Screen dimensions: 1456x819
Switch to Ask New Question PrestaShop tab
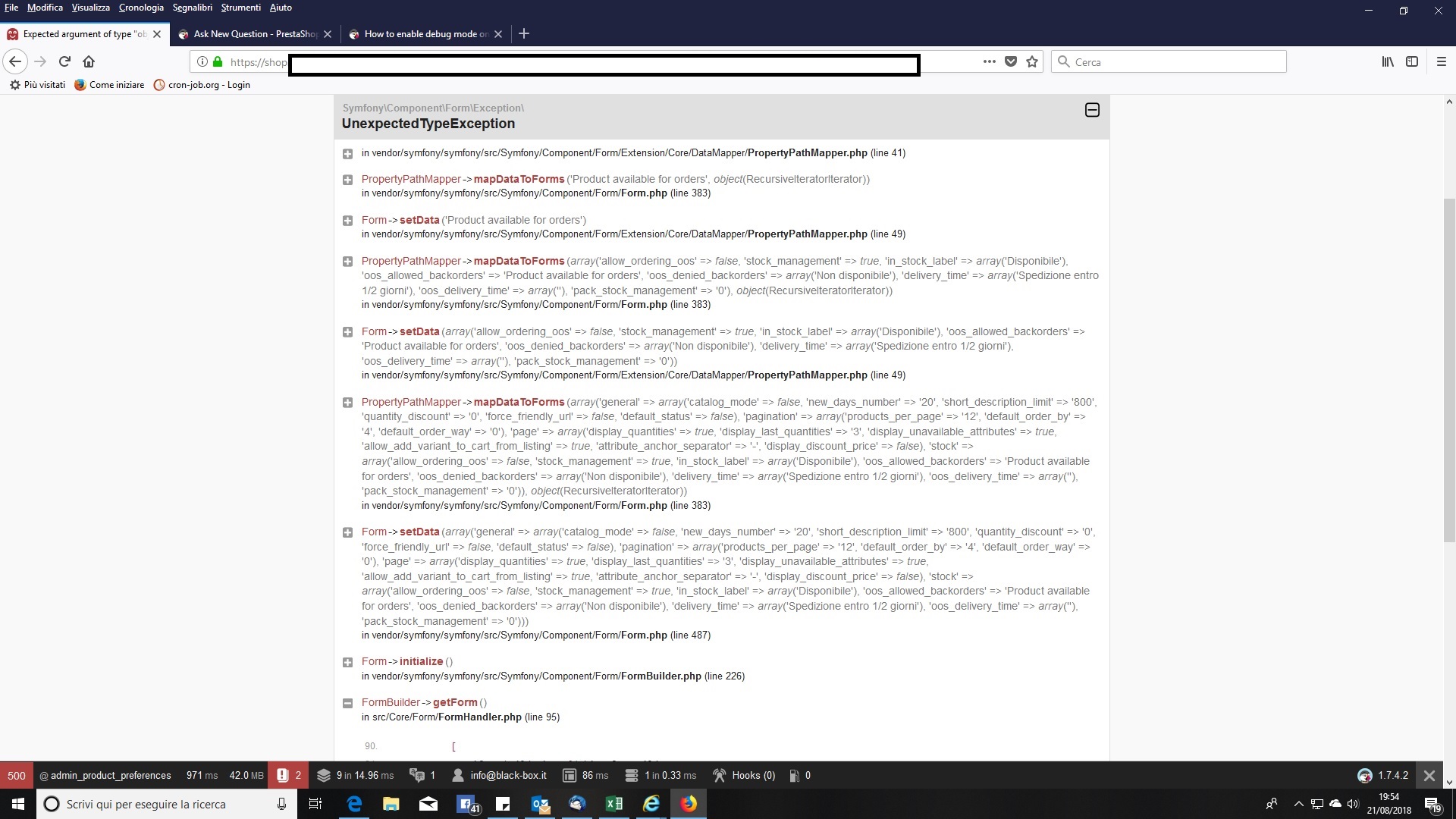pyautogui.click(x=255, y=34)
